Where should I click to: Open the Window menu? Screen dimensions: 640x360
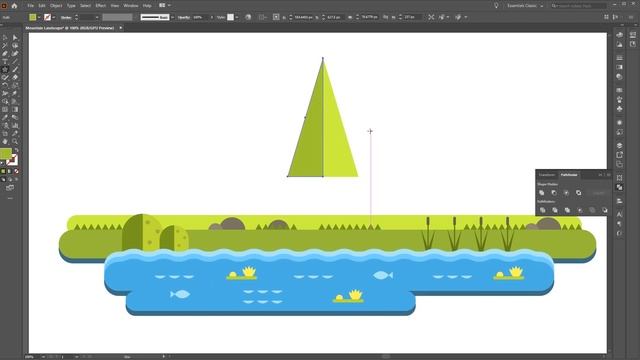[131, 6]
